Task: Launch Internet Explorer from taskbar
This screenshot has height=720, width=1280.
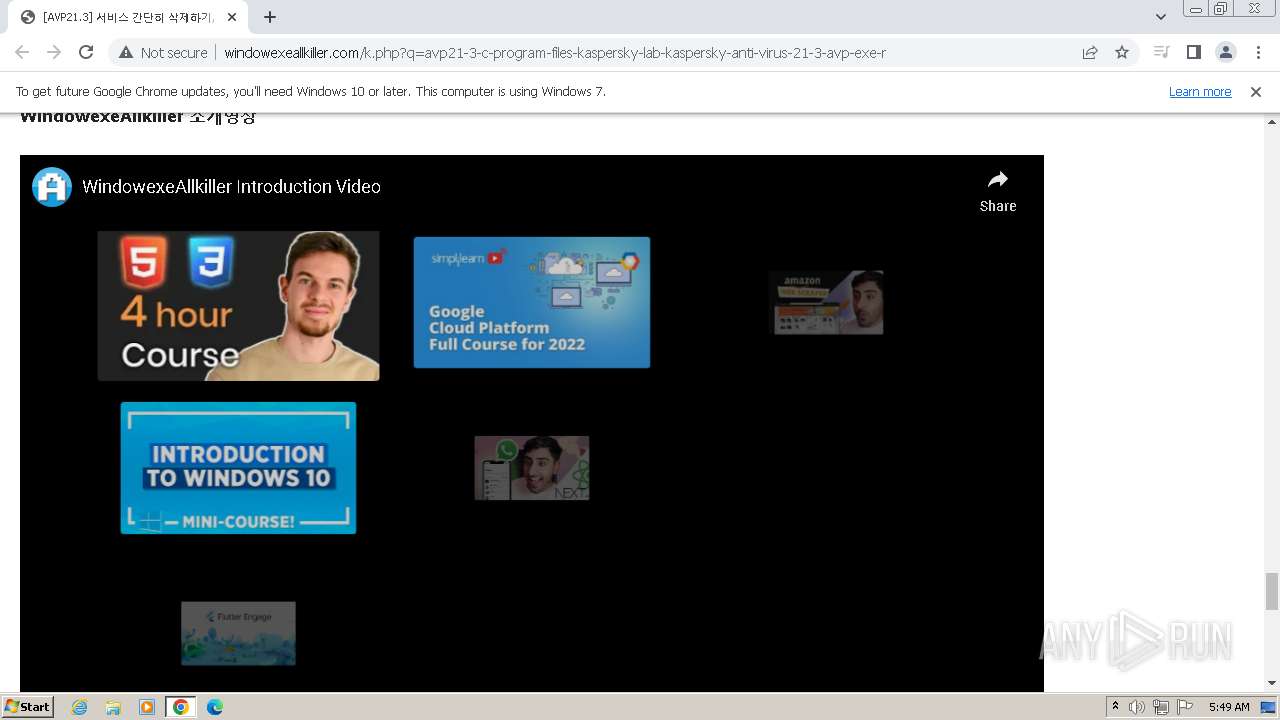Action: point(80,707)
